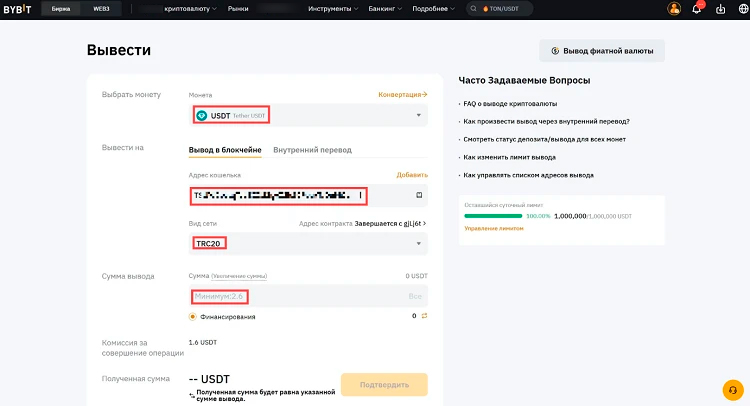
Task: Click the Bybit logo
Action: coord(17,9)
